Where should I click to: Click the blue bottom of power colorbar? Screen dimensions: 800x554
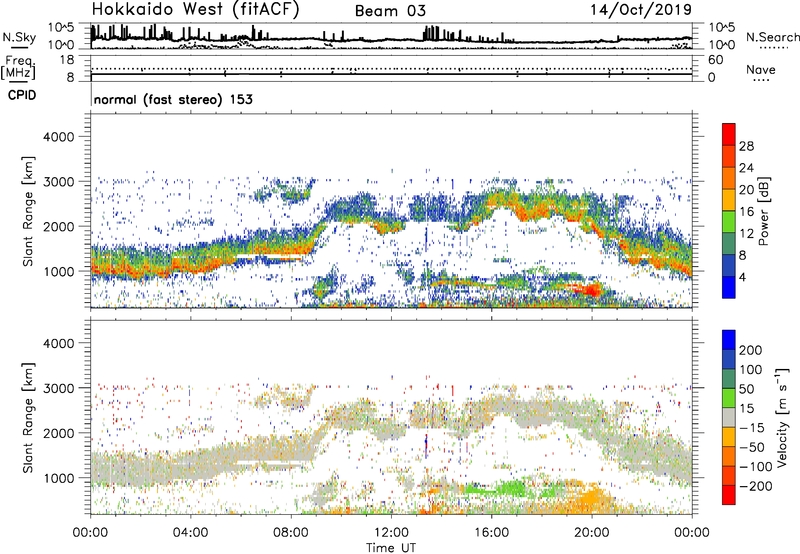tap(729, 287)
